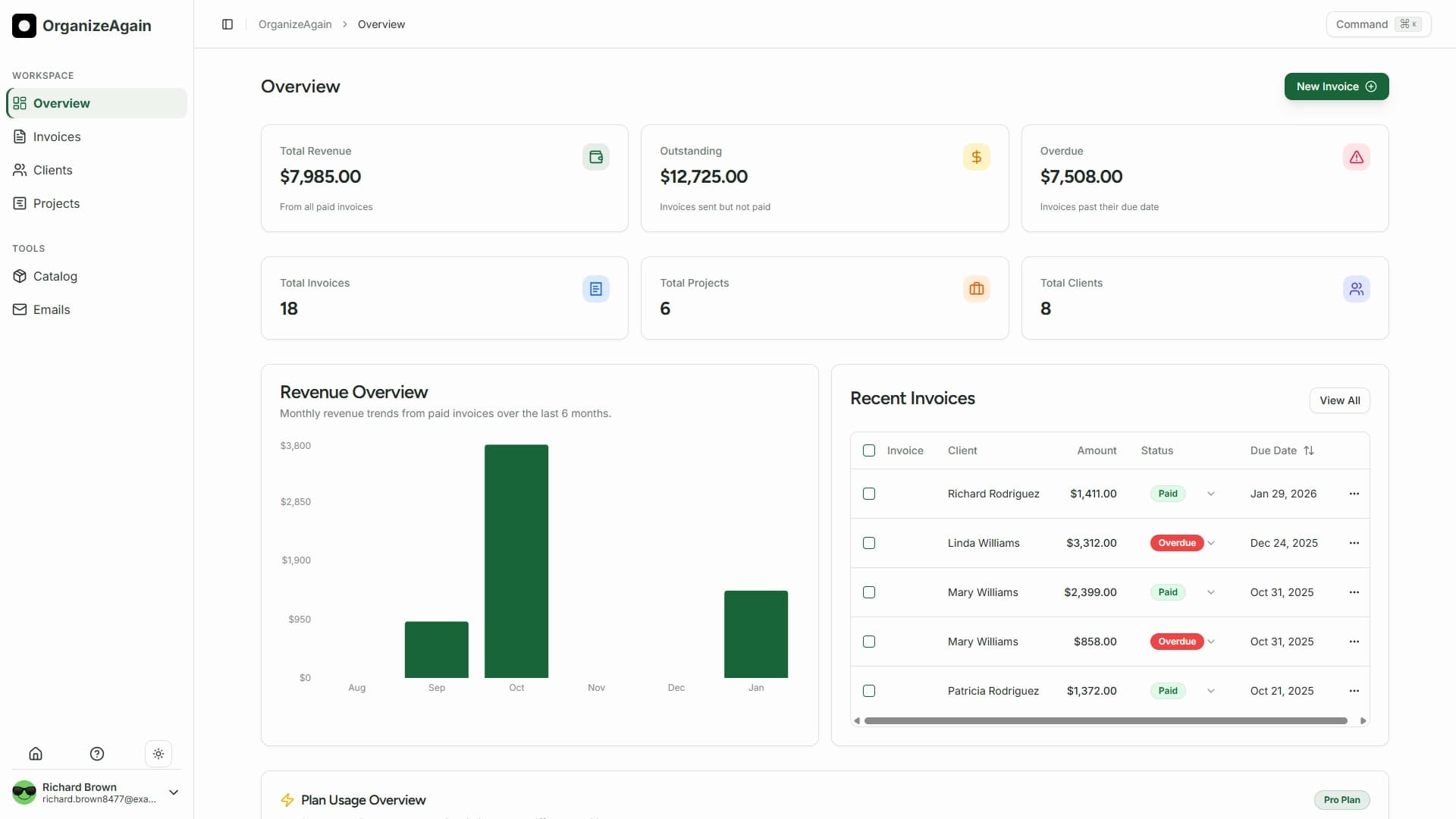Click the invoices table horizontal scrollbar
The image size is (1456, 819).
click(1106, 721)
